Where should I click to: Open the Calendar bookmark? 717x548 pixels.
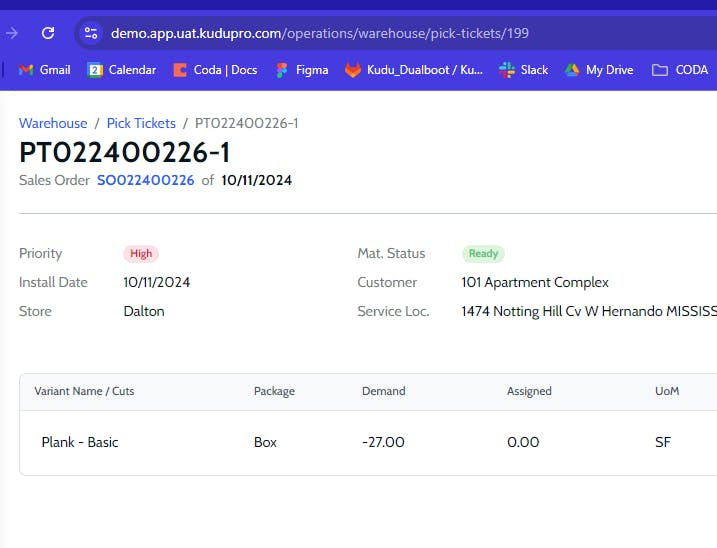pyautogui.click(x=122, y=70)
